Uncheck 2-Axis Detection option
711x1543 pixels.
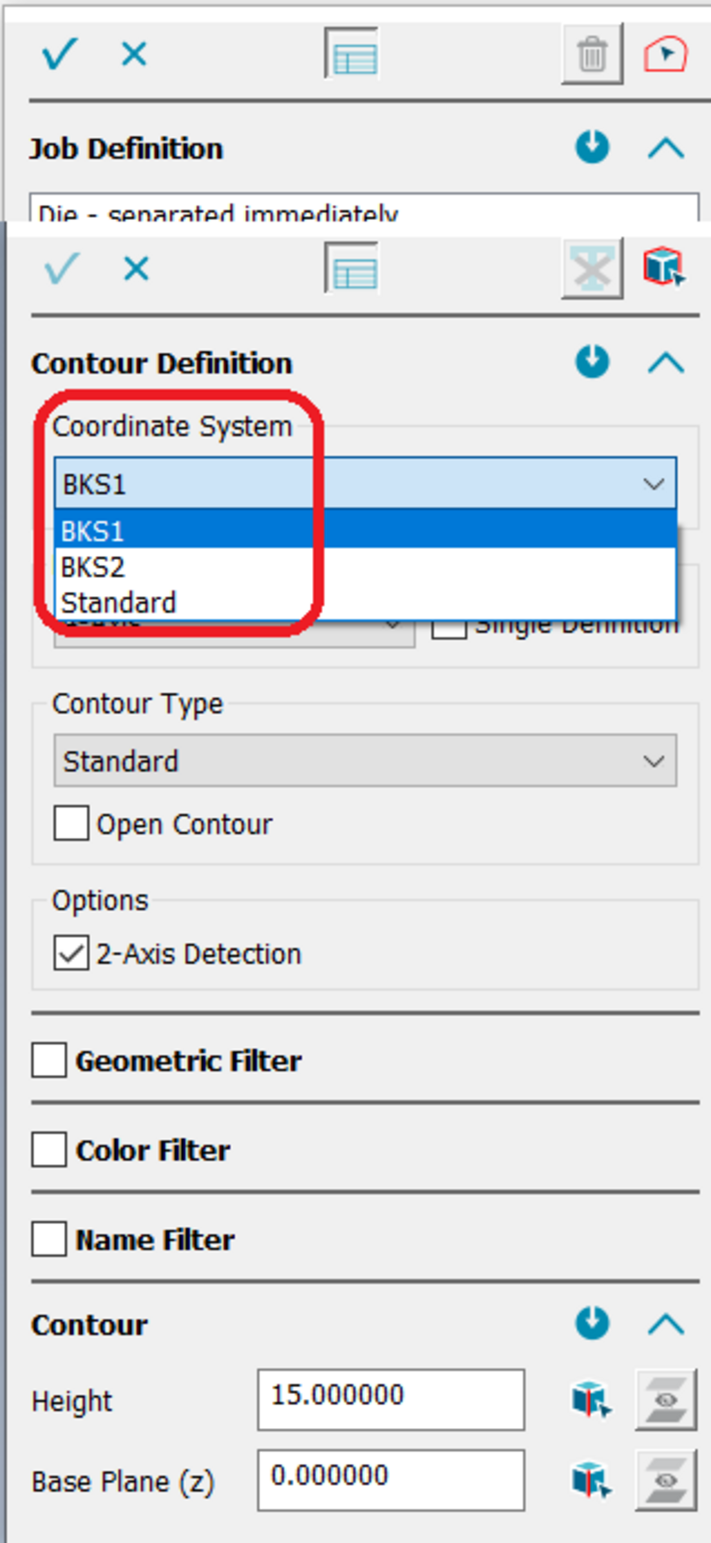pos(71,954)
